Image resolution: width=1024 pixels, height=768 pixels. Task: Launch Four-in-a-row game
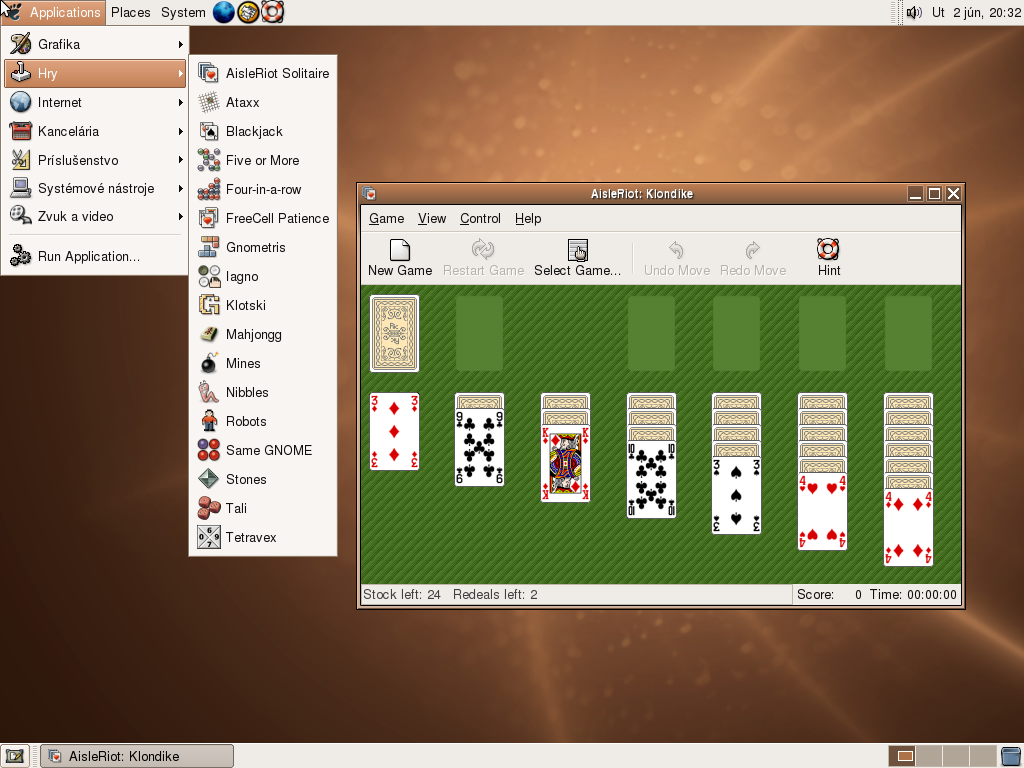pos(263,189)
